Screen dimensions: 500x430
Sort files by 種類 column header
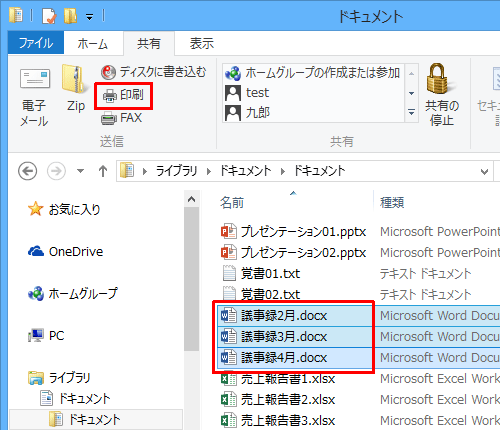392,202
